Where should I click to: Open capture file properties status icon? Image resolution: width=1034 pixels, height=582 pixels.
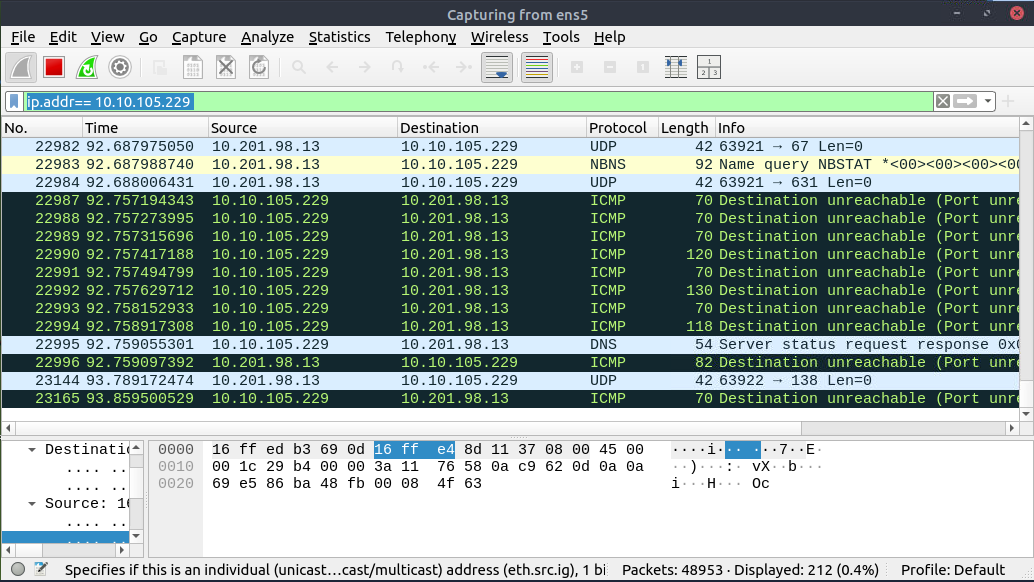pyautogui.click(x=41, y=569)
